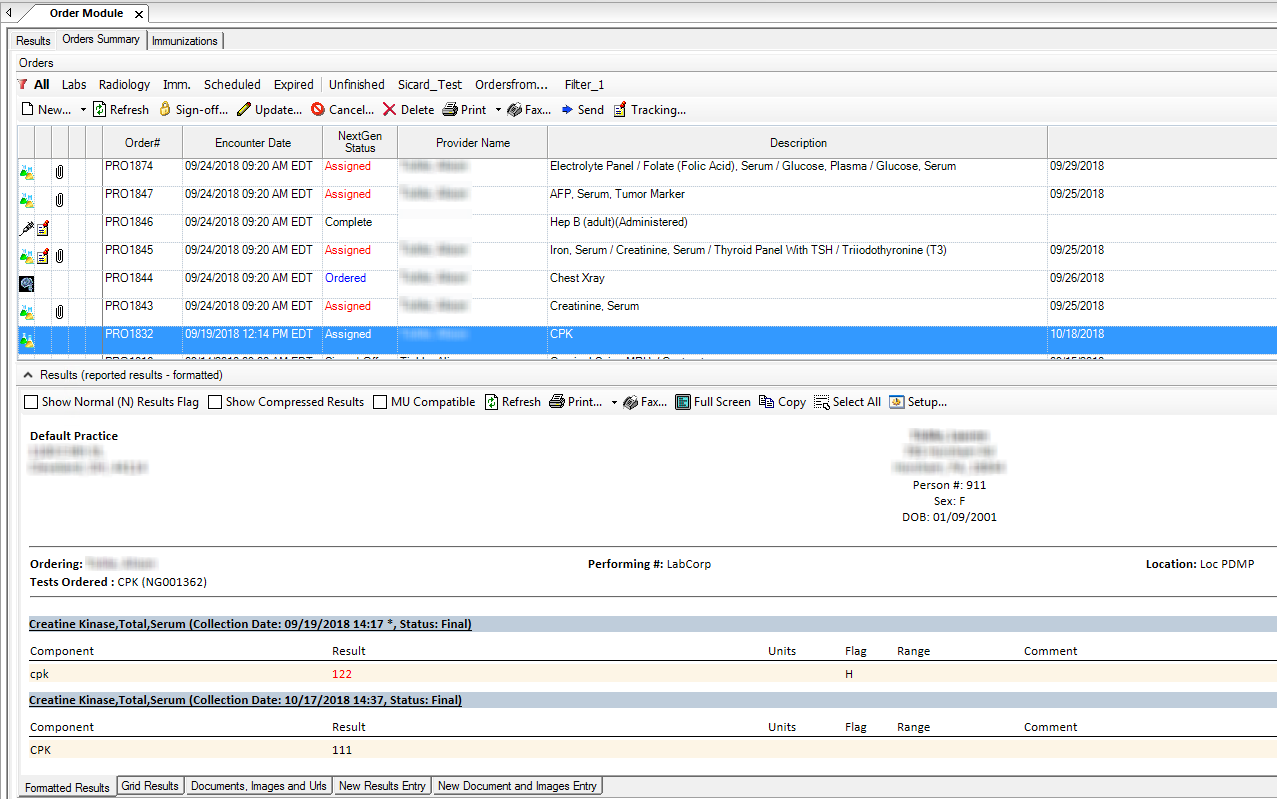This screenshot has width=1277, height=799.
Task: Show Unfinished orders filter
Action: pos(356,85)
